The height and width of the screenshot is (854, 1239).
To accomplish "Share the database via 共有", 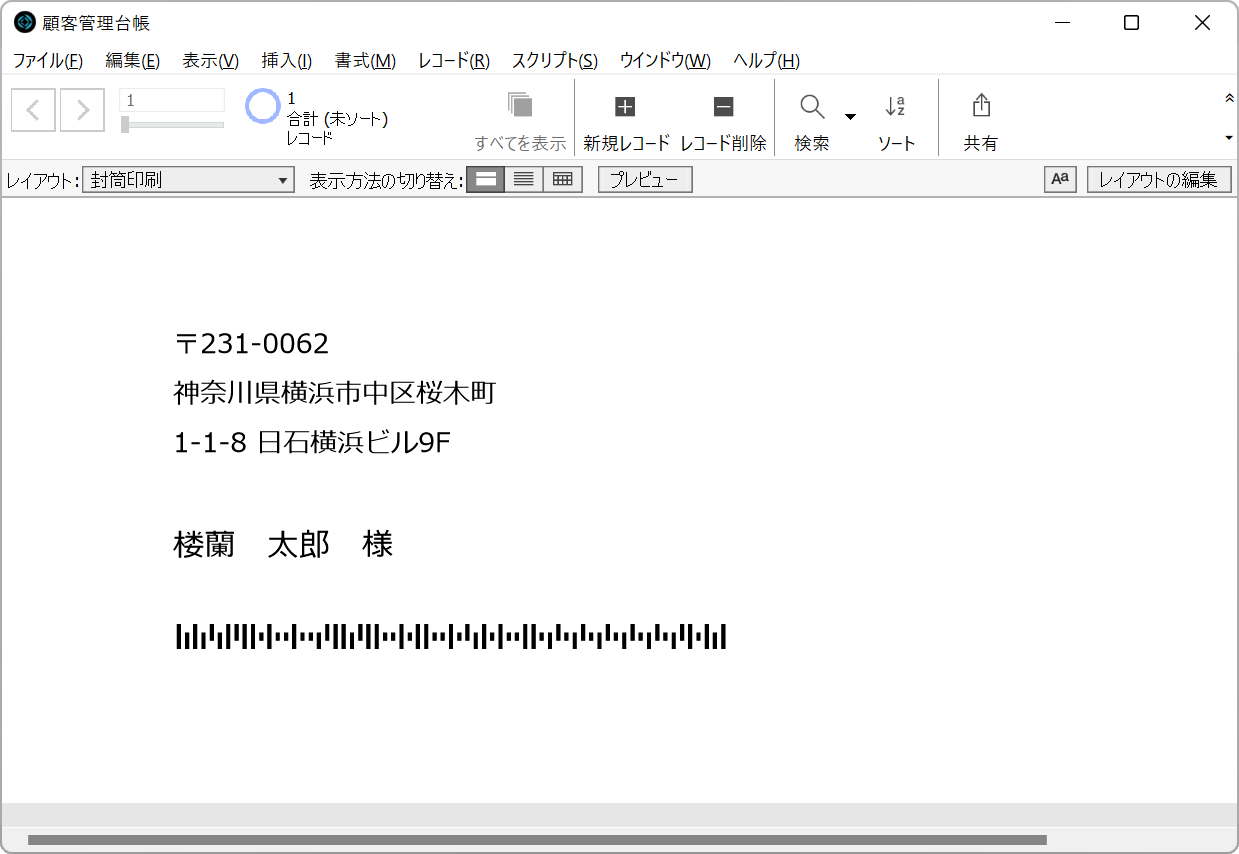I will click(x=980, y=116).
